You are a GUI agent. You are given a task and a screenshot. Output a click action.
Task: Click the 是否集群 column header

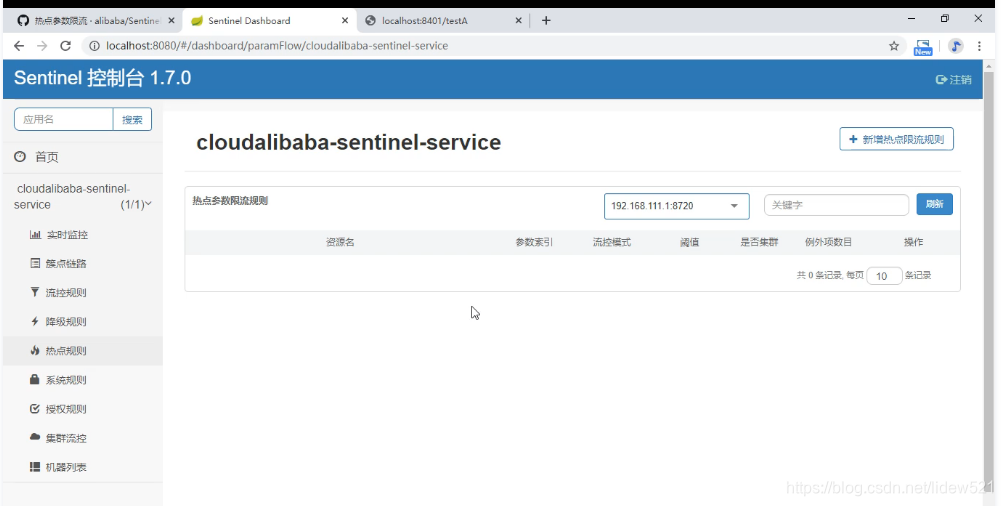759,242
